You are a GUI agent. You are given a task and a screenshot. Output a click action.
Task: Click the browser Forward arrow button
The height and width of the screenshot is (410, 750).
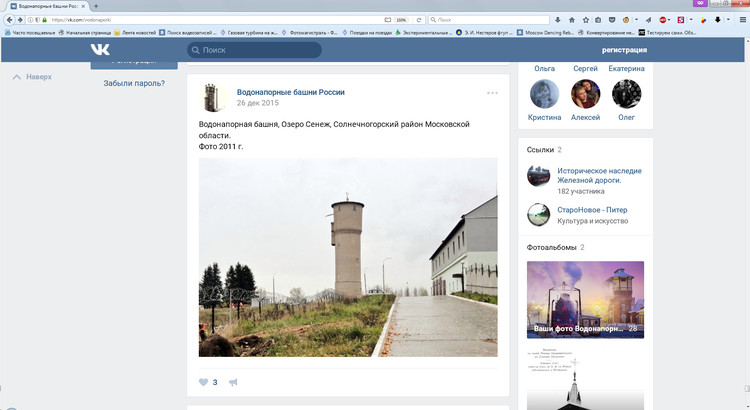pyautogui.click(x=20, y=20)
